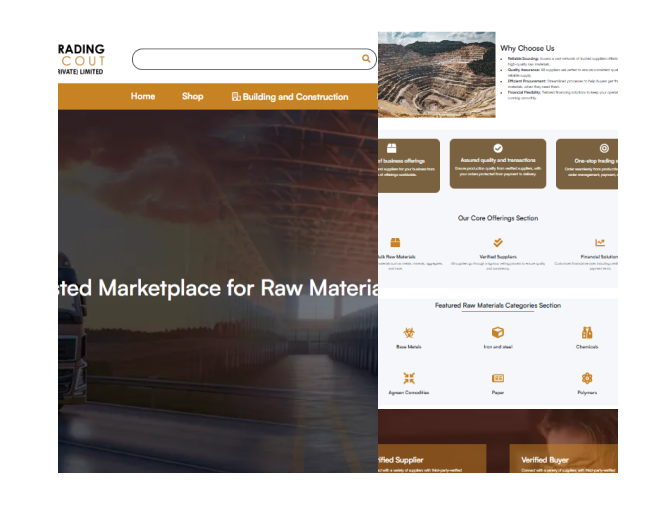The image size is (659, 513).
Task: Click the Bulk Raw Materials box icon
Action: tap(395, 243)
